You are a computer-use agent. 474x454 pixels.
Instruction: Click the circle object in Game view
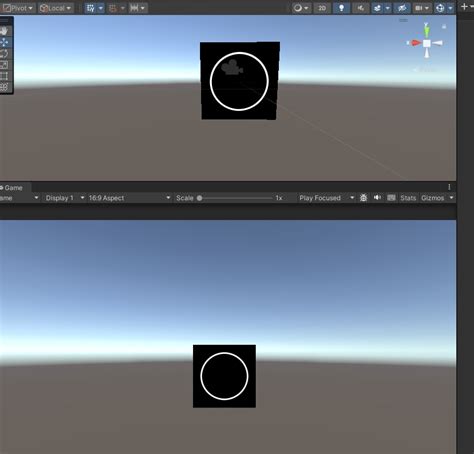click(x=224, y=376)
